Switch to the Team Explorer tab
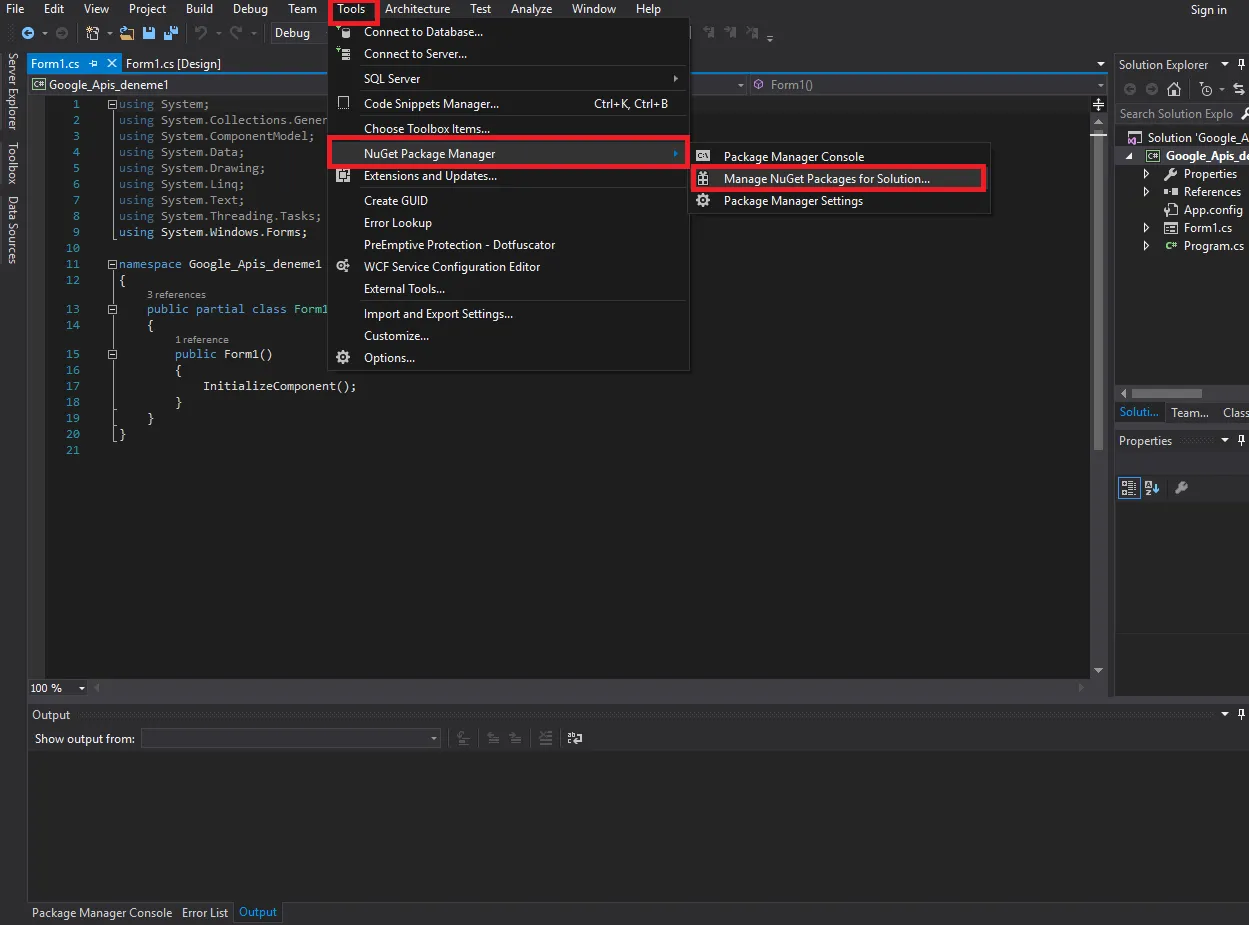Viewport: 1249px width, 925px height. point(1190,413)
